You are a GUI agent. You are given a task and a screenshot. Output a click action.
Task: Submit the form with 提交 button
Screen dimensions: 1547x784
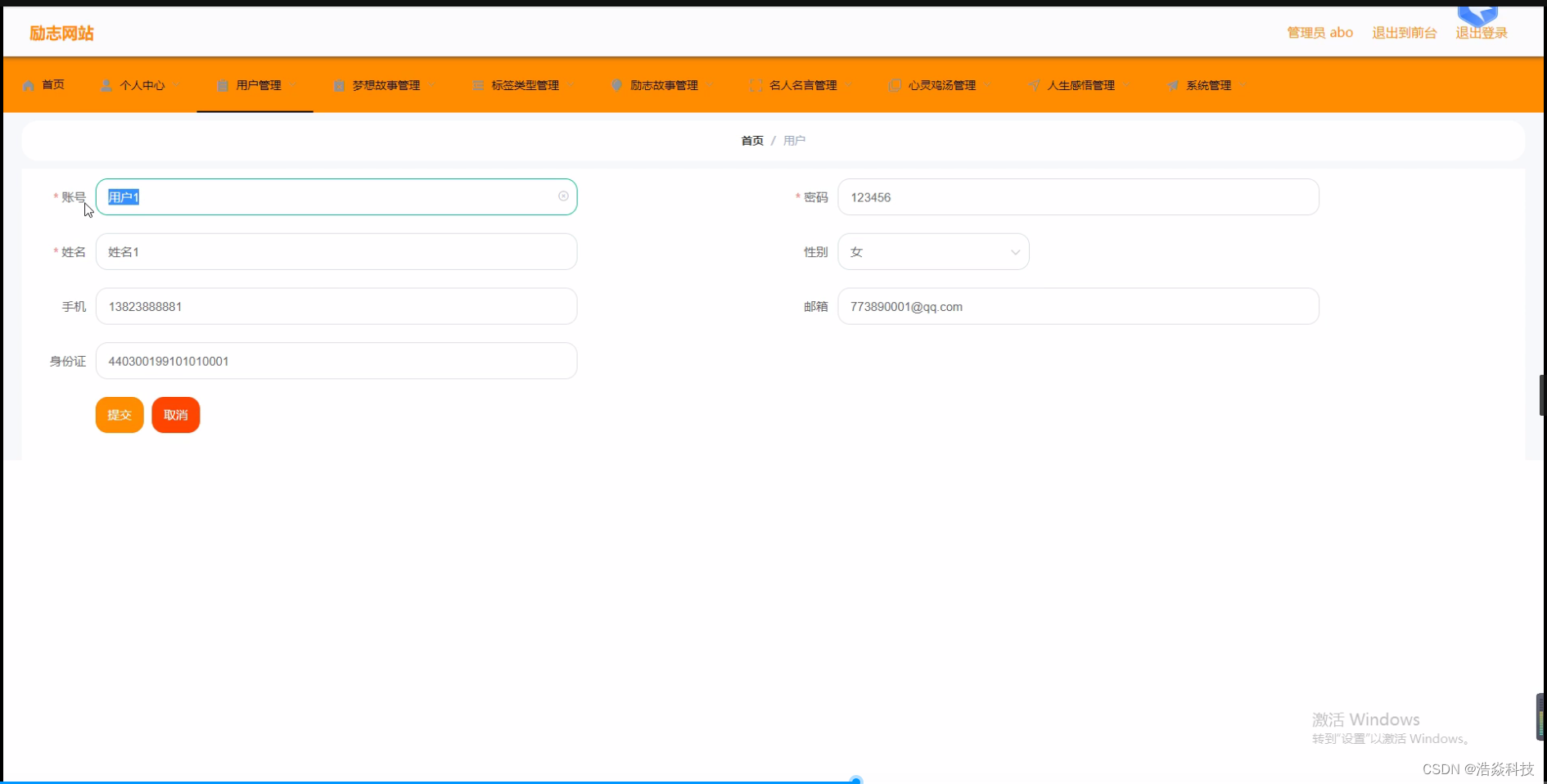(119, 414)
